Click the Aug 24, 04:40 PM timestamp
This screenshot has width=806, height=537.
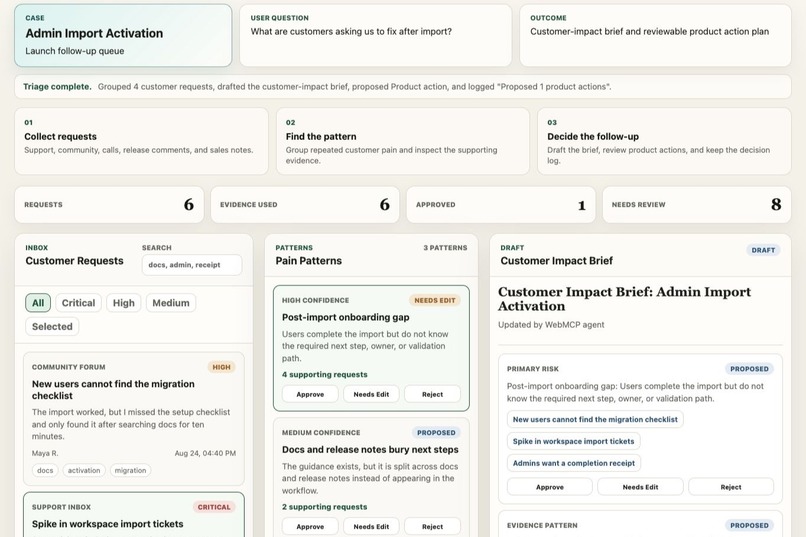(205, 453)
